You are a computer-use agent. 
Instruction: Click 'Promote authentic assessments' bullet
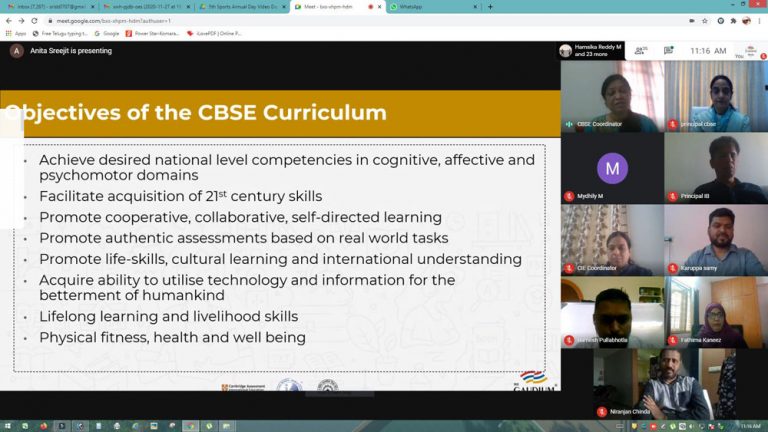click(243, 238)
